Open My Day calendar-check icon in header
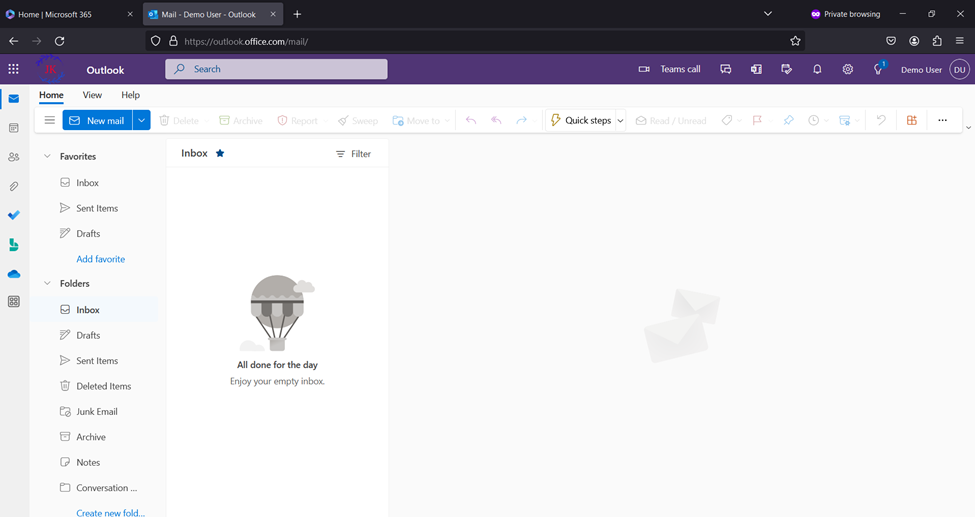 pos(787,69)
